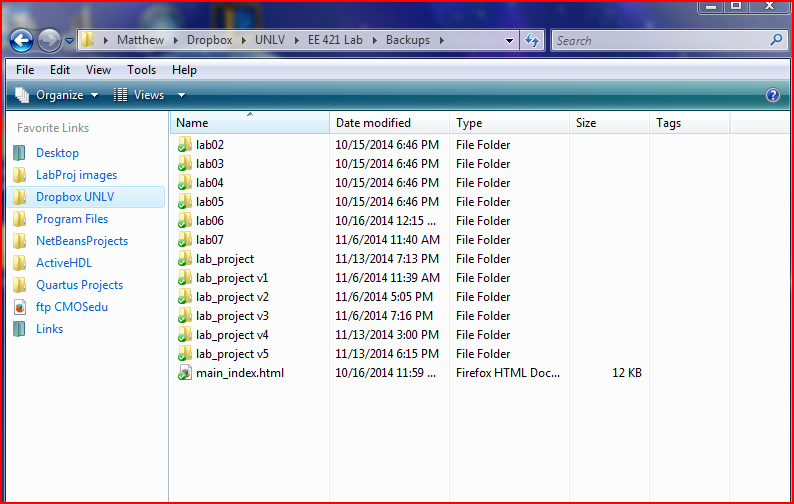The width and height of the screenshot is (794, 504).
Task: Select the main_index.html file icon
Action: coord(185,373)
